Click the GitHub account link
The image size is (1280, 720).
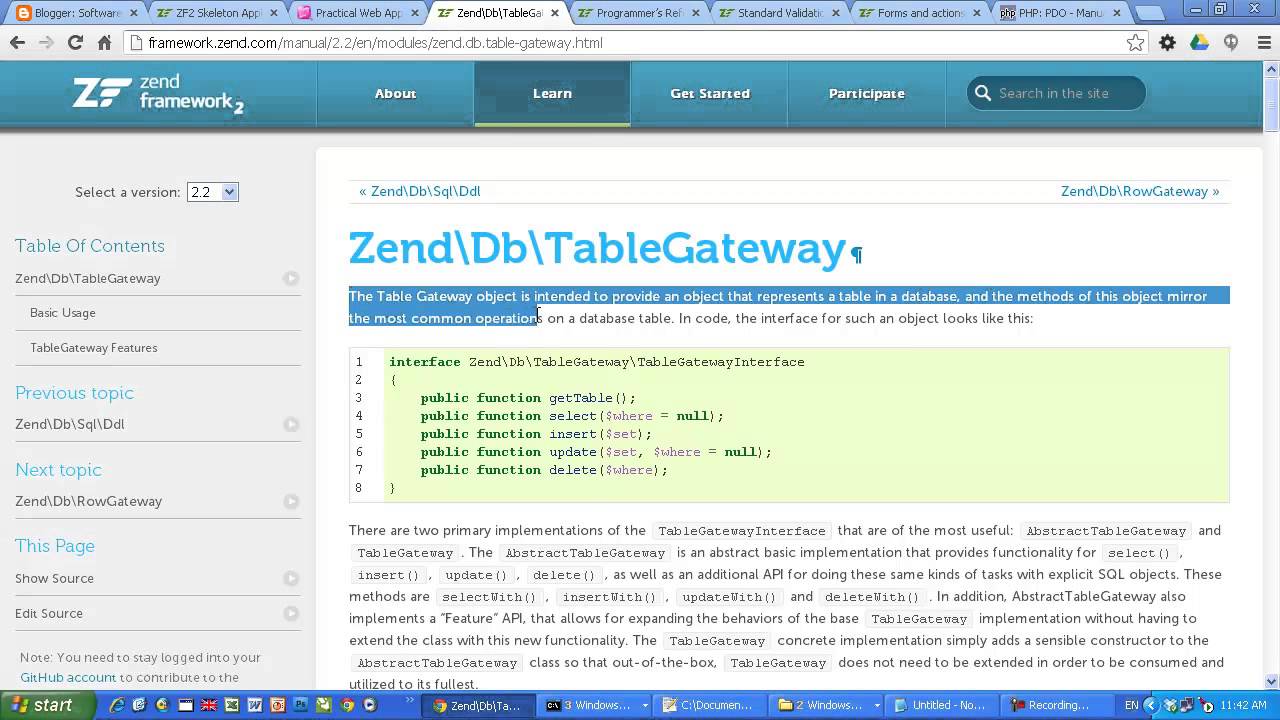68,677
